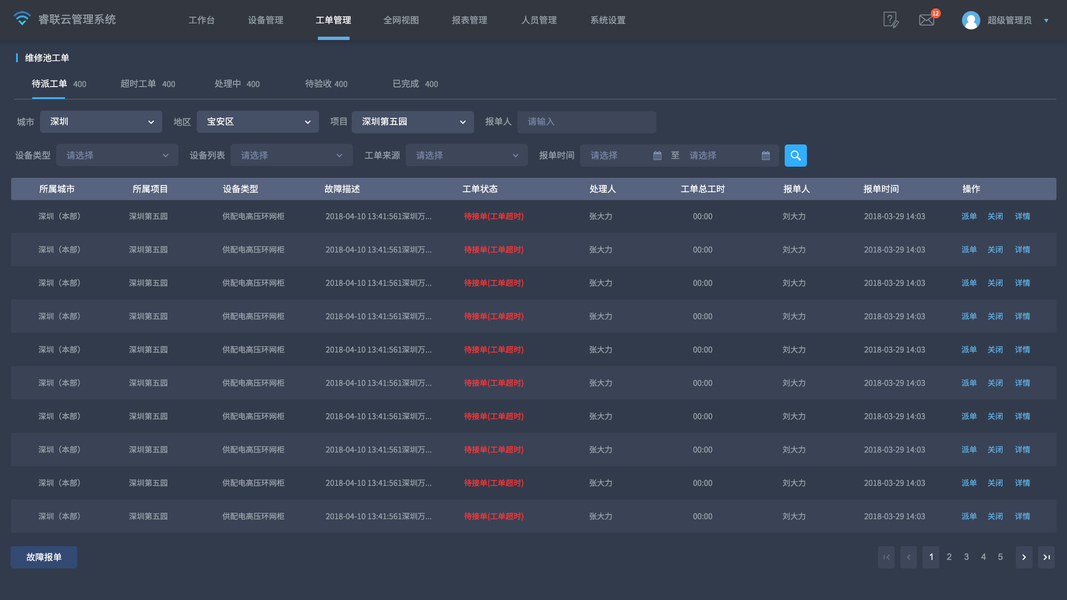1067x600 pixels.
Task: Click the 故障描述 column header
Action: pyautogui.click(x=342, y=189)
